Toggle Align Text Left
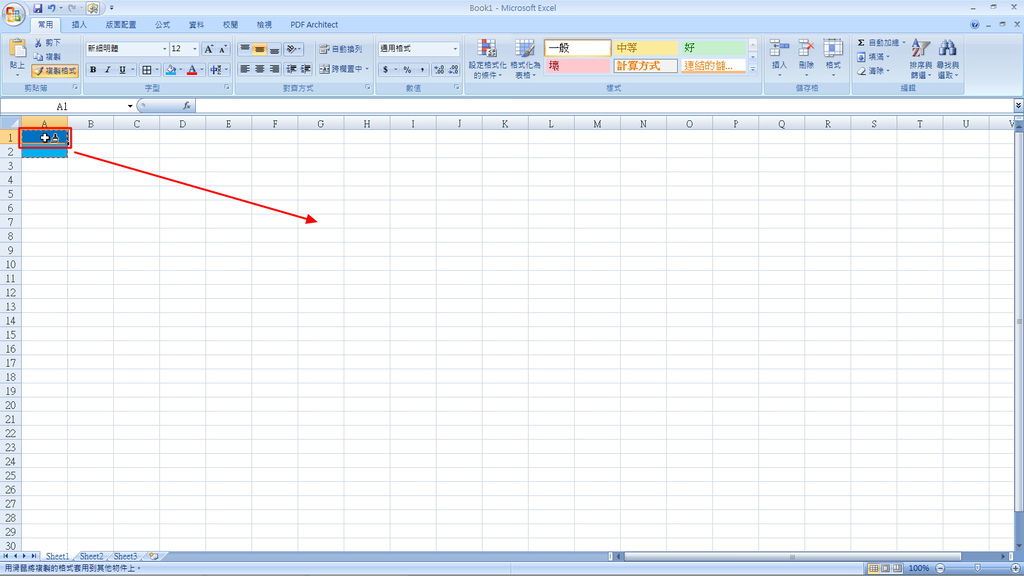 point(245,69)
